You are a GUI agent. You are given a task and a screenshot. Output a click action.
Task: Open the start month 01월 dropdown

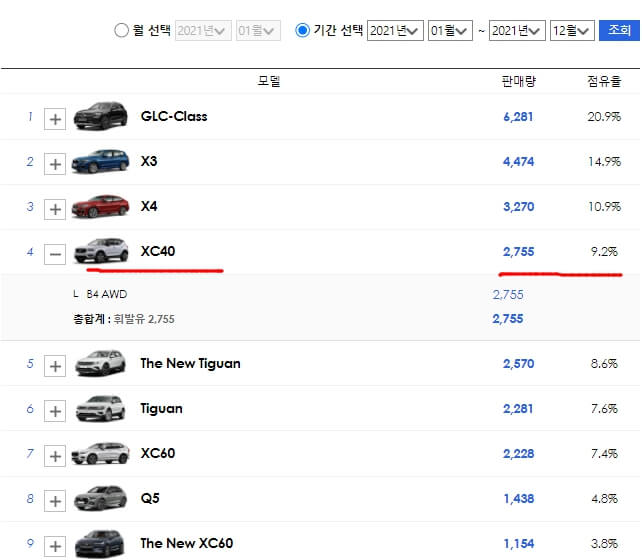click(x=450, y=31)
